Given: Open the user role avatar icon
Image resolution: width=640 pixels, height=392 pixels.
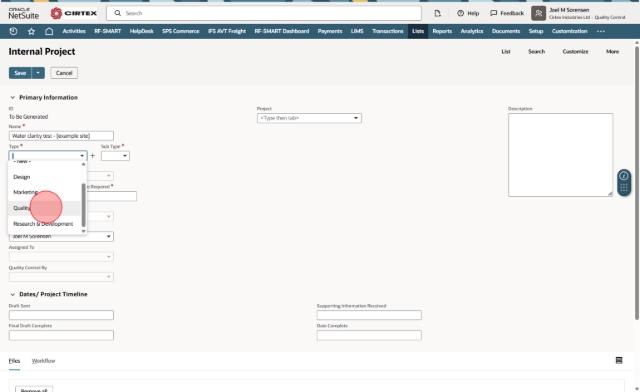Looking at the screenshot, I should [538, 13].
